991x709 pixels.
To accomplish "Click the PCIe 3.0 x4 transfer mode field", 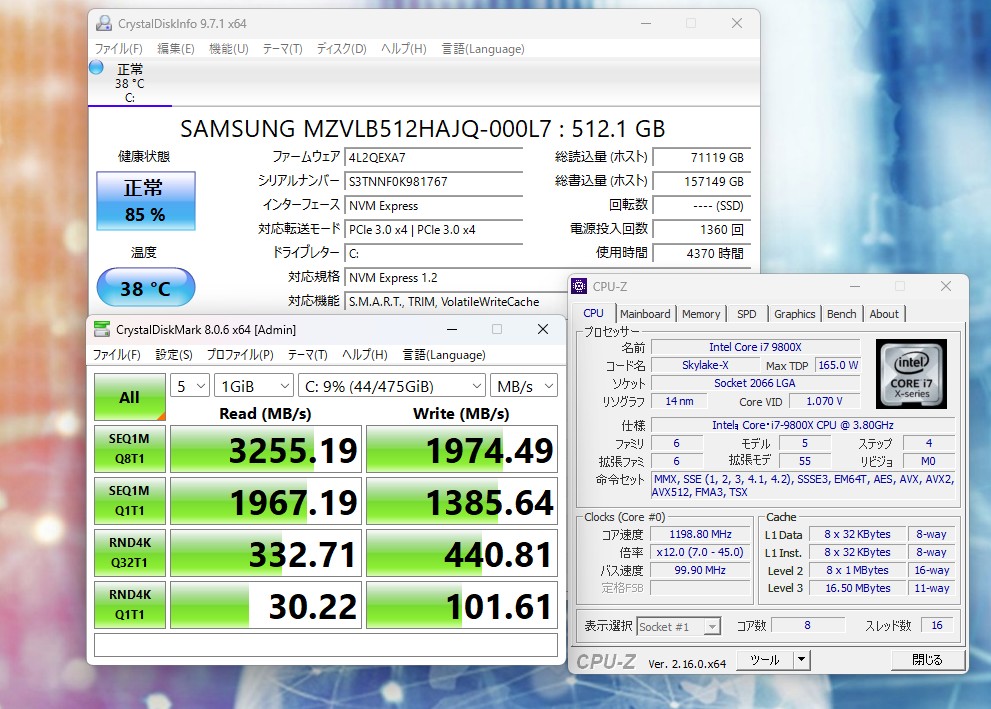I will coord(434,229).
